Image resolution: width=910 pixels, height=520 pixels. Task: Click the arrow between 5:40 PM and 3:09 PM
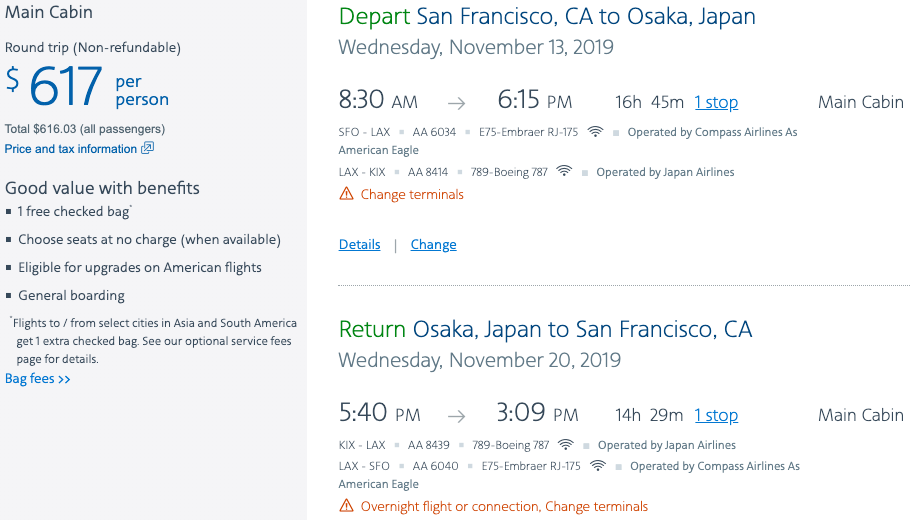[456, 416]
